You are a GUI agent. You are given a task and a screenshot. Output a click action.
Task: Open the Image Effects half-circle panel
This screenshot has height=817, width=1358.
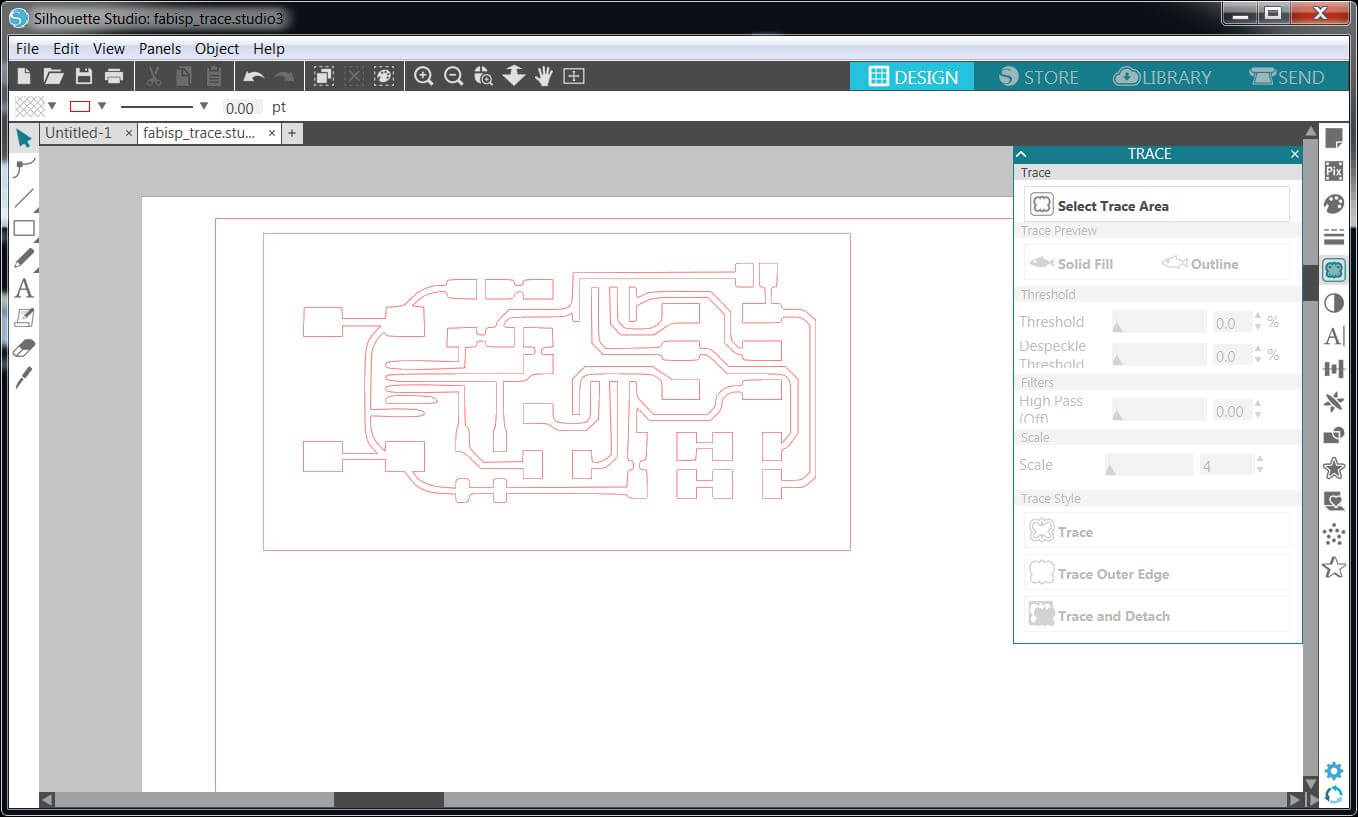[1333, 303]
